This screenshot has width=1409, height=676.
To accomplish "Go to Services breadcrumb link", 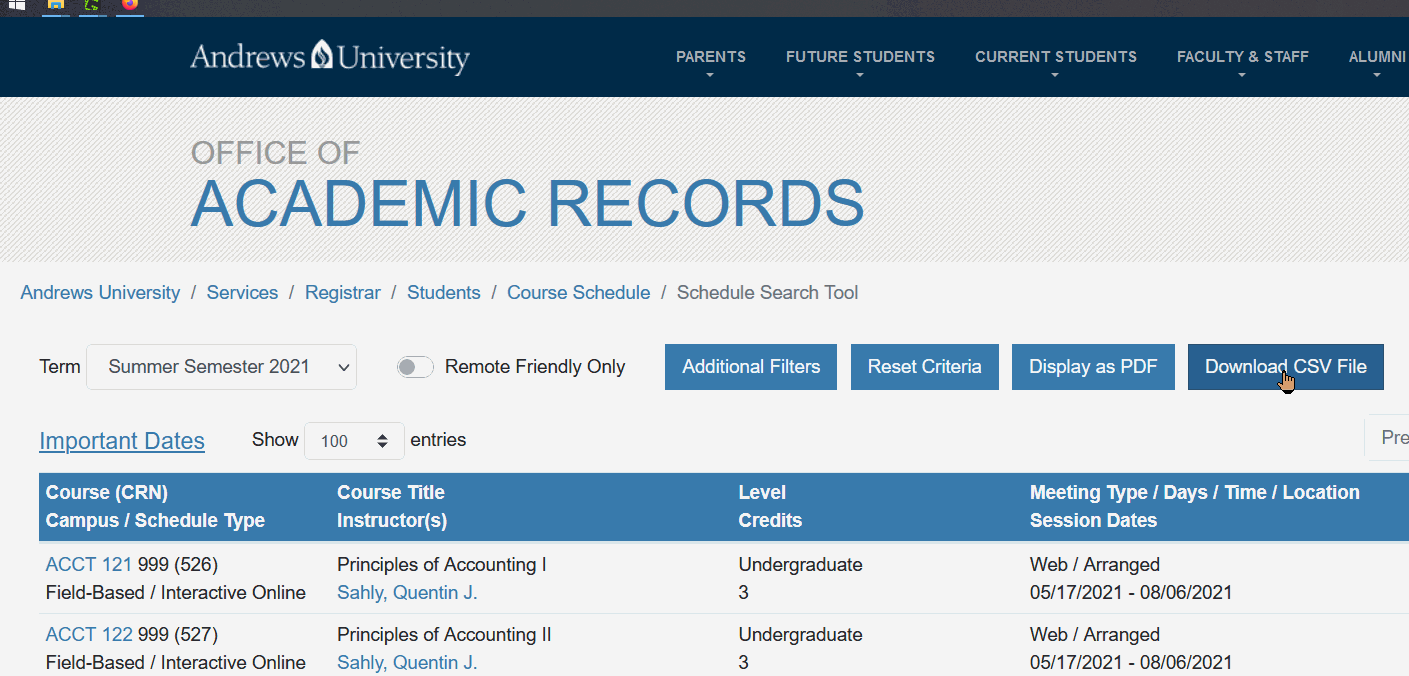I will pos(242,293).
